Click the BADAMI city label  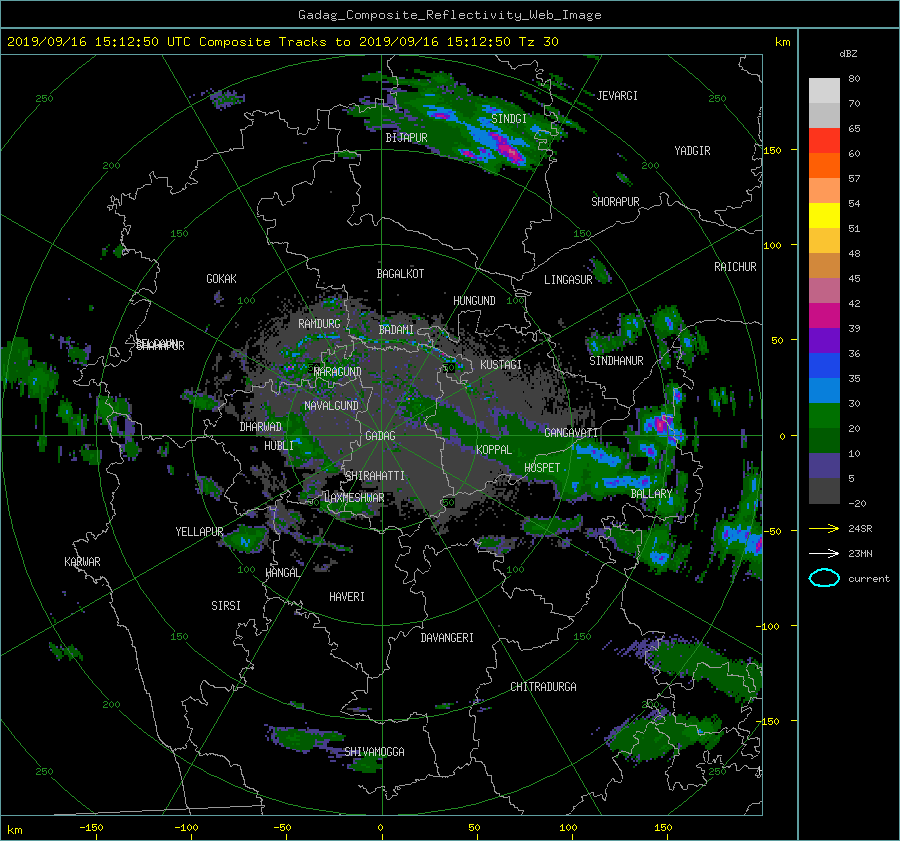coord(396,330)
